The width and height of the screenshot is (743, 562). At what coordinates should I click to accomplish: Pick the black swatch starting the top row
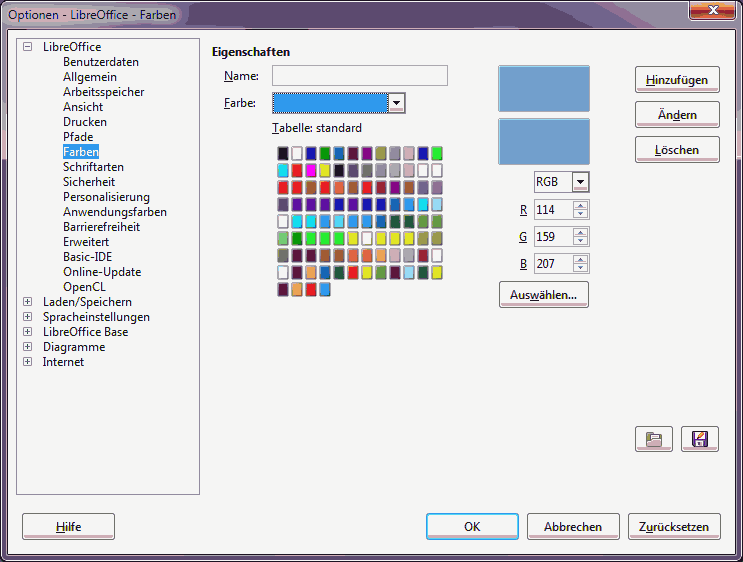click(283, 153)
